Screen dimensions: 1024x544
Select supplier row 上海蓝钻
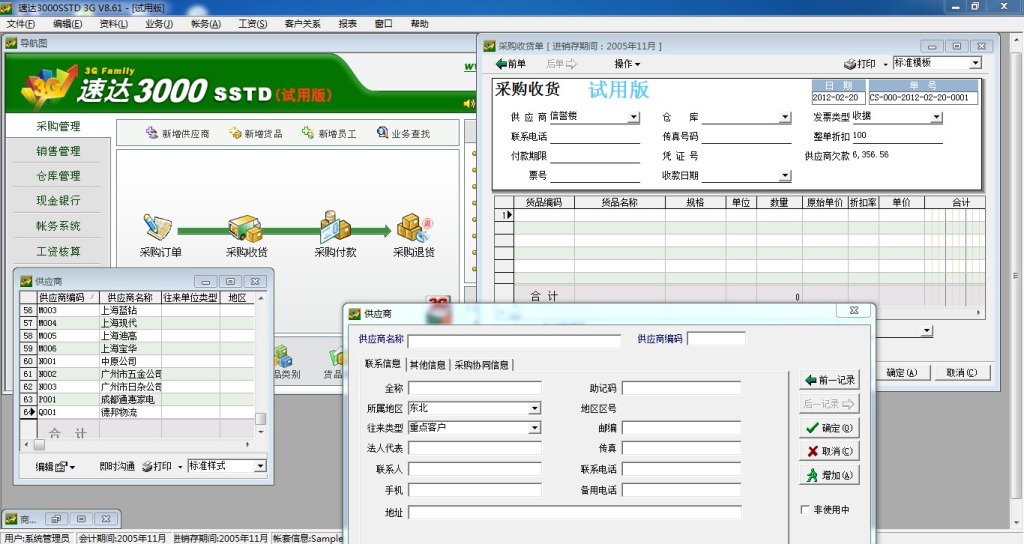pos(137,310)
